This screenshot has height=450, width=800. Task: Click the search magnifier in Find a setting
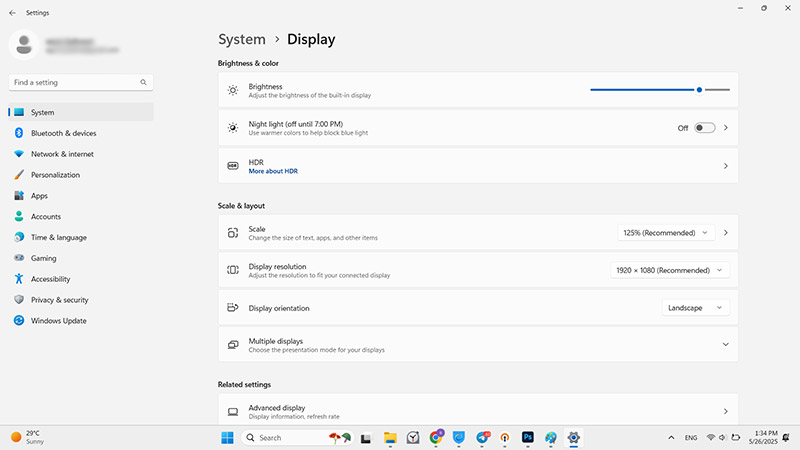tap(143, 82)
